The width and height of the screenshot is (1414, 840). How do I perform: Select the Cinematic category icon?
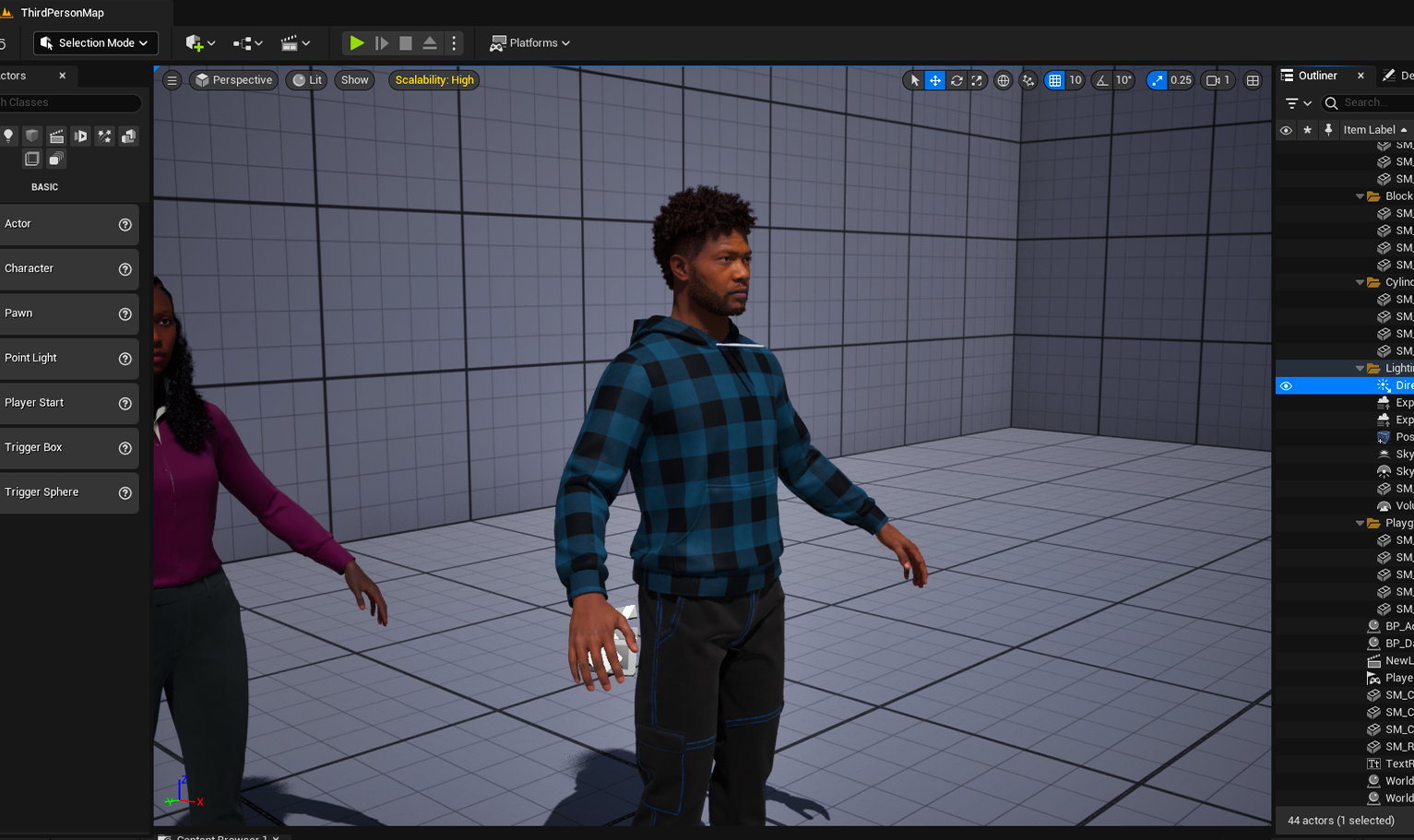coord(56,136)
